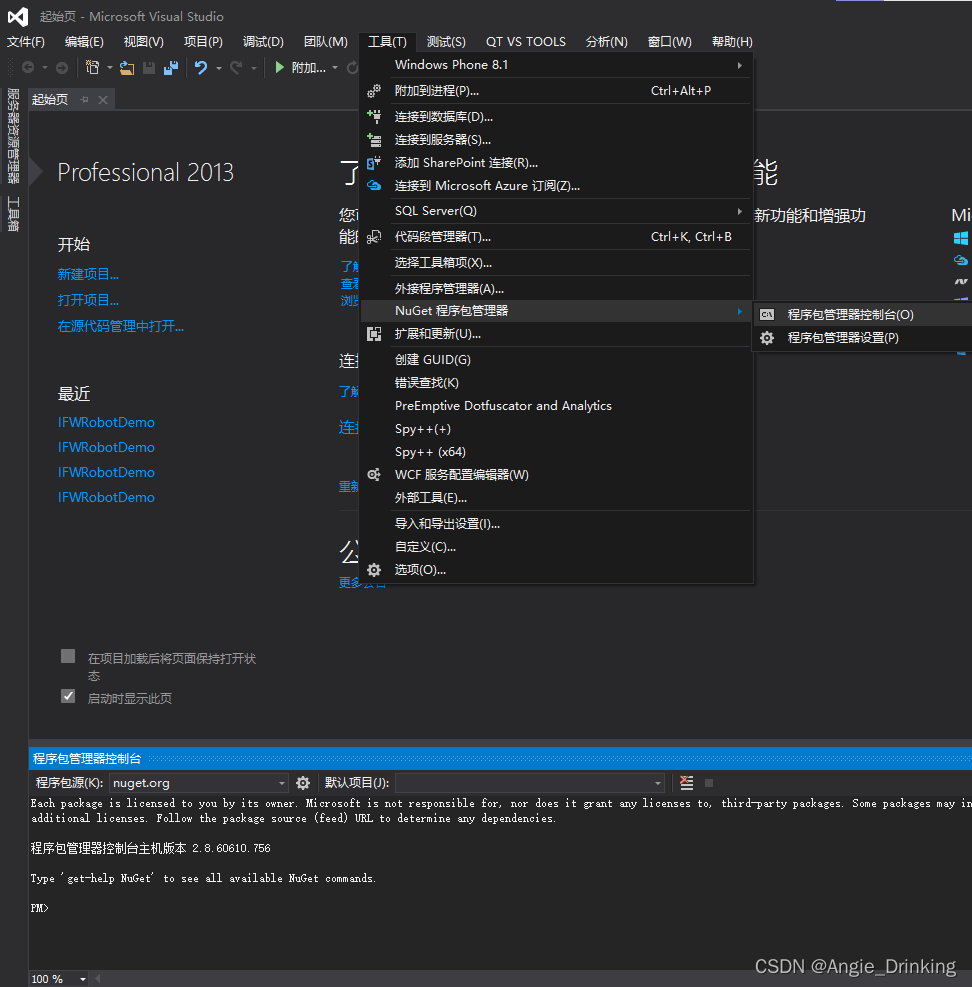Close the 起始页 tab

103,99
